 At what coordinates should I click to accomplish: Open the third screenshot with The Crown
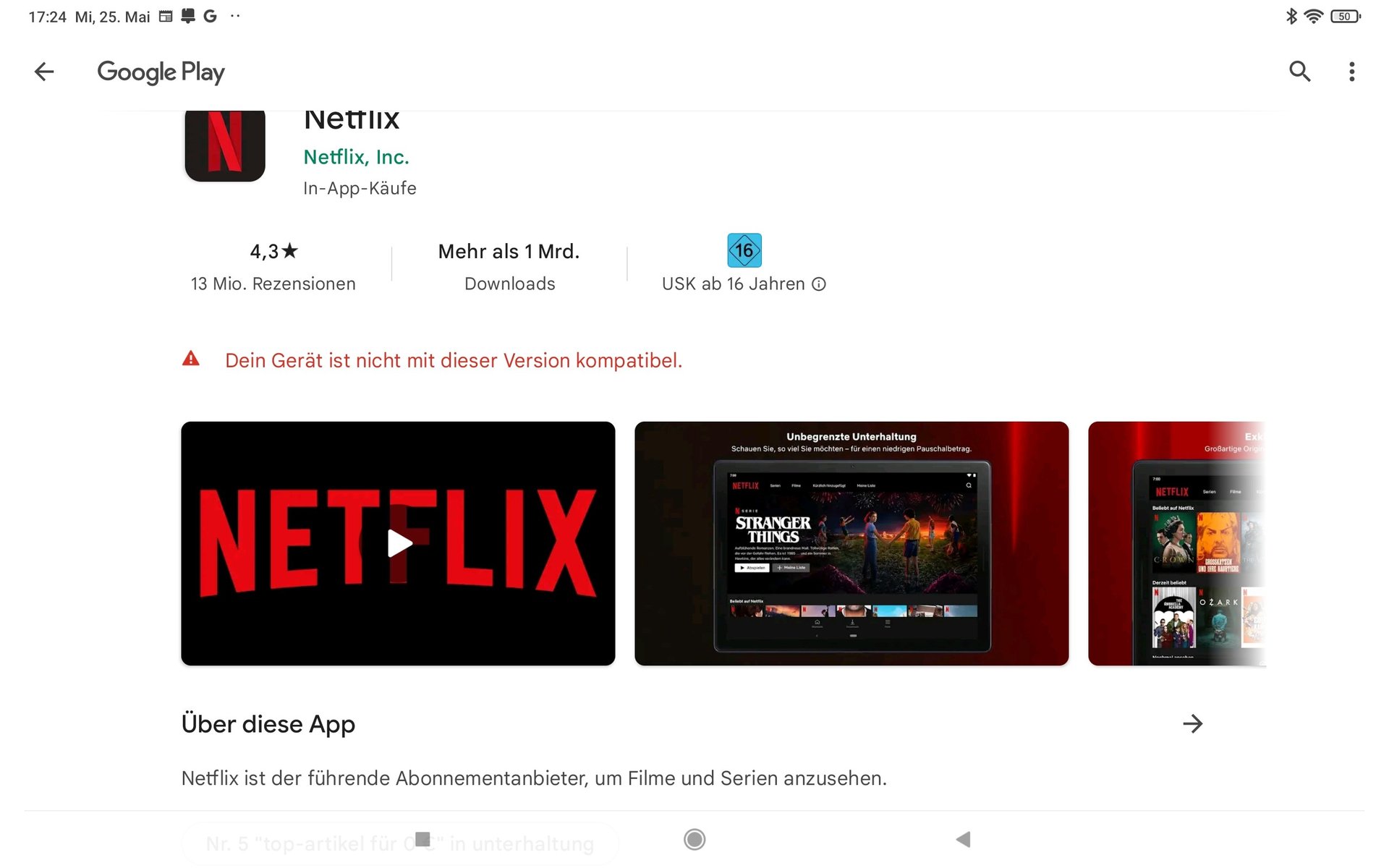[1177, 543]
